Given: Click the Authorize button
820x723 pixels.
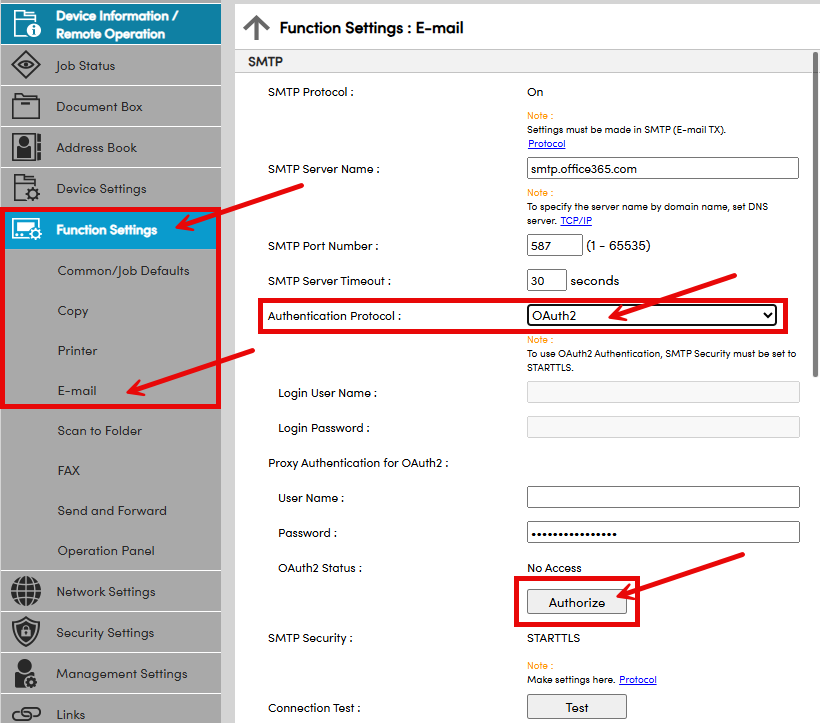Looking at the screenshot, I should tap(576, 602).
